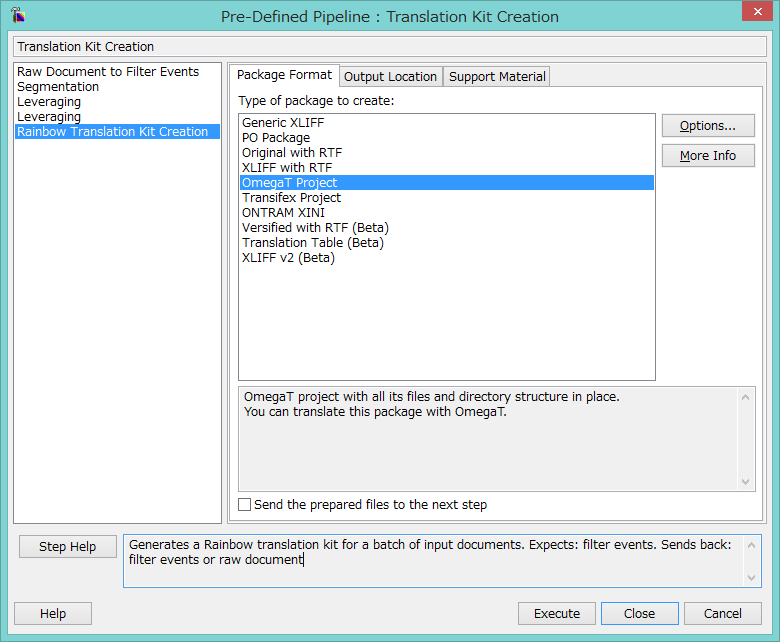The image size is (780, 642).
Task: Select Versified with RTF (Beta)
Action: (447, 227)
